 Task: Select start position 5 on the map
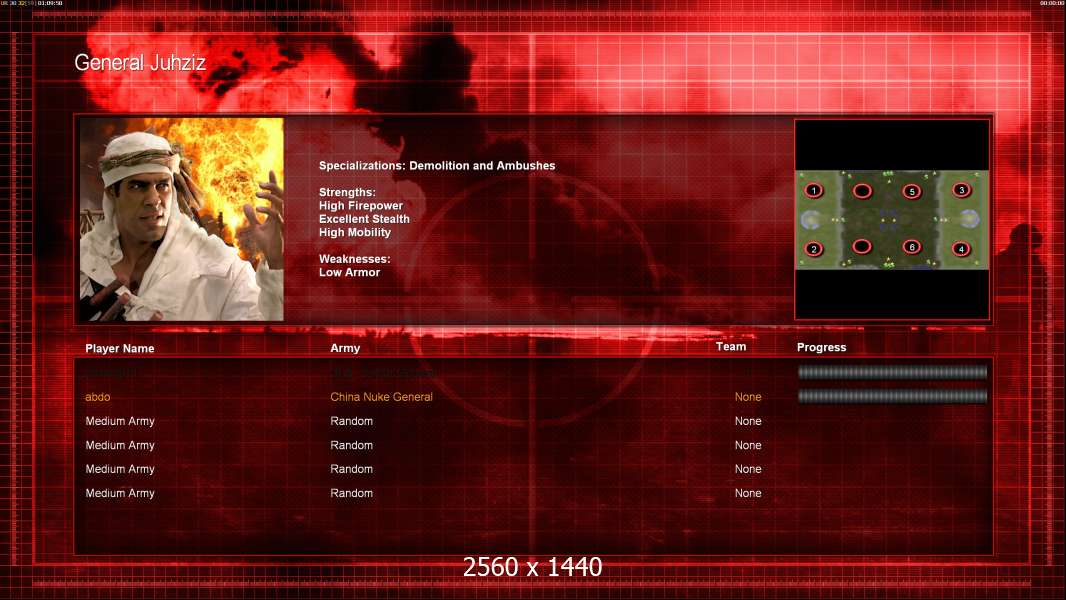(x=912, y=192)
